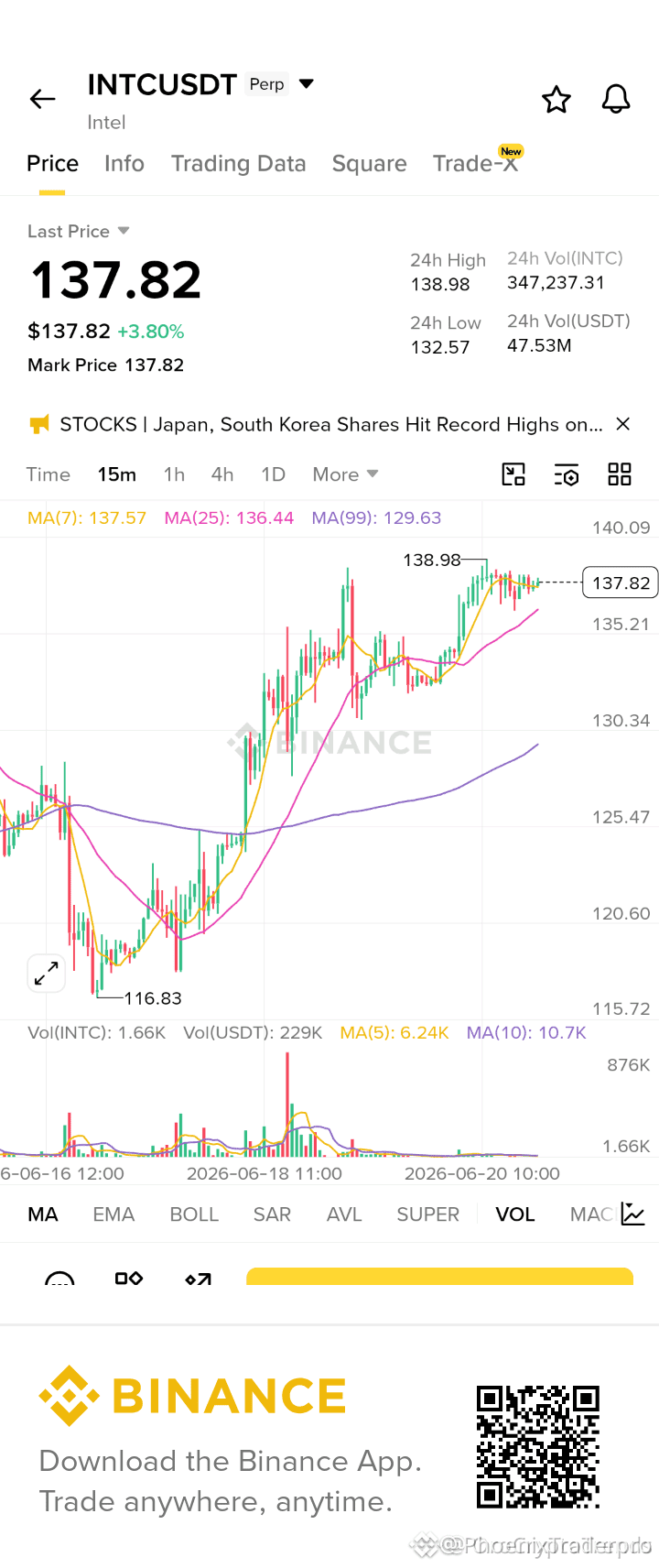Image resolution: width=659 pixels, height=1568 pixels.
Task: Tap the share arrow icon in bottom bar
Action: [x=199, y=1279]
